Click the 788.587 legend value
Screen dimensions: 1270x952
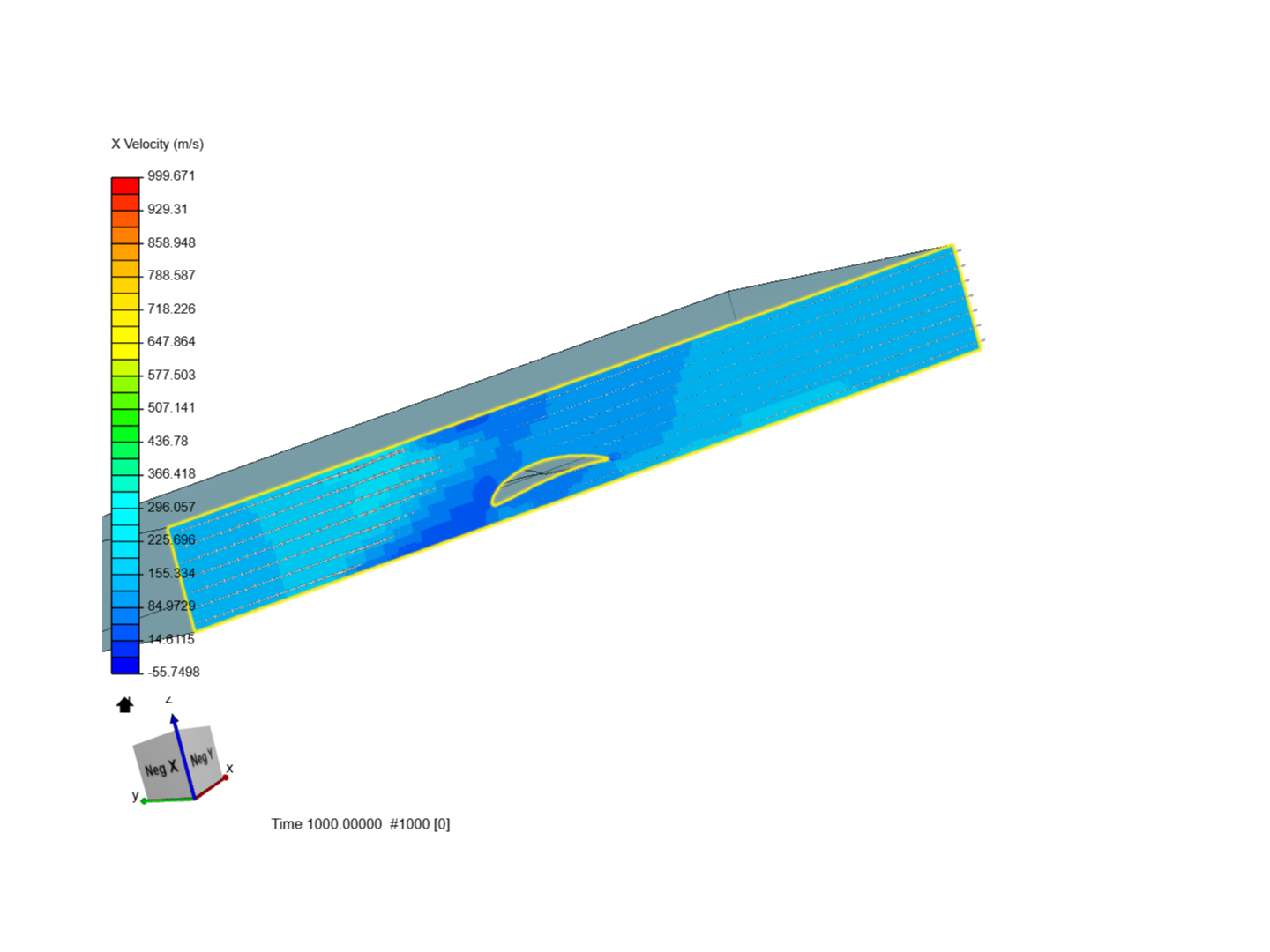[x=171, y=275]
